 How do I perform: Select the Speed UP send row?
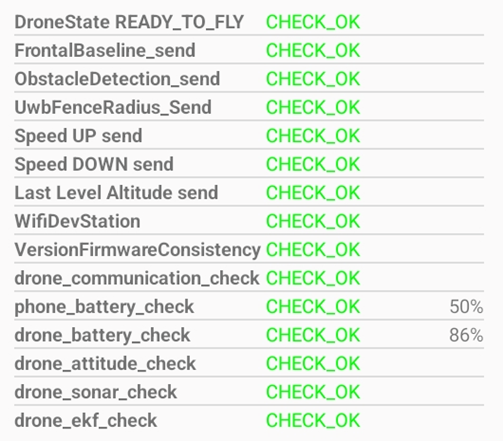pos(249,136)
